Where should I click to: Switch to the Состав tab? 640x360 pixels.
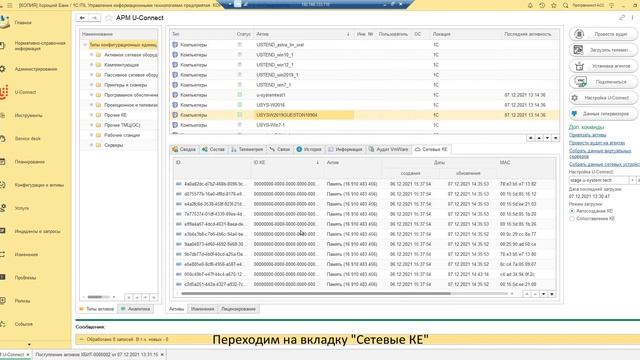pyautogui.click(x=213, y=149)
